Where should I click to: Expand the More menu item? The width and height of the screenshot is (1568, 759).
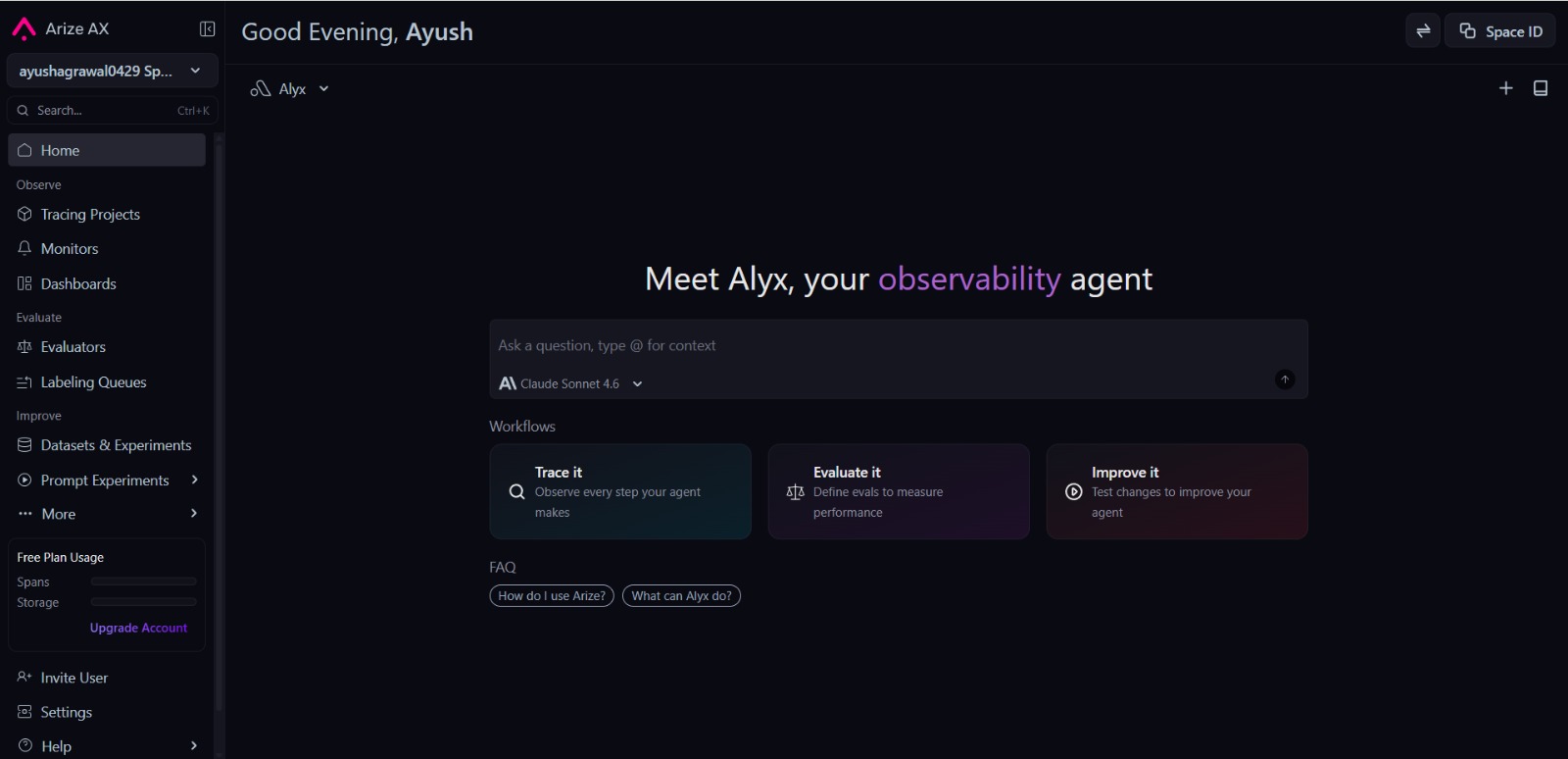tap(107, 514)
